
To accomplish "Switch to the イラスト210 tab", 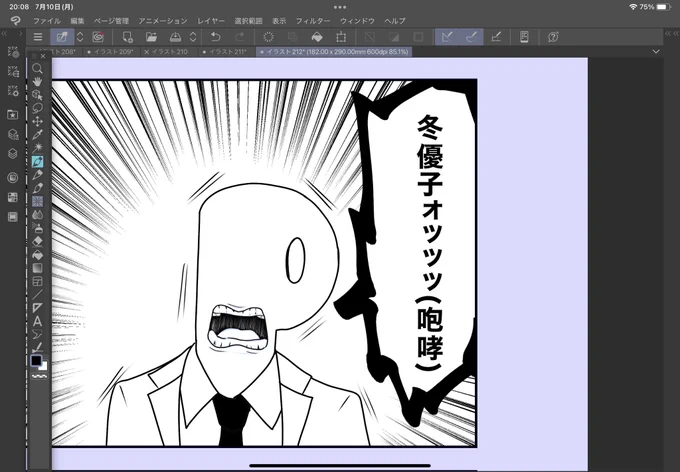I will 167,52.
